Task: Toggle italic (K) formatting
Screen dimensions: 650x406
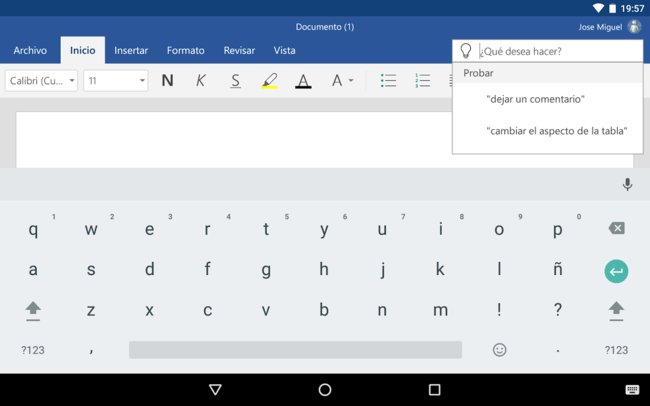Action: tap(201, 80)
